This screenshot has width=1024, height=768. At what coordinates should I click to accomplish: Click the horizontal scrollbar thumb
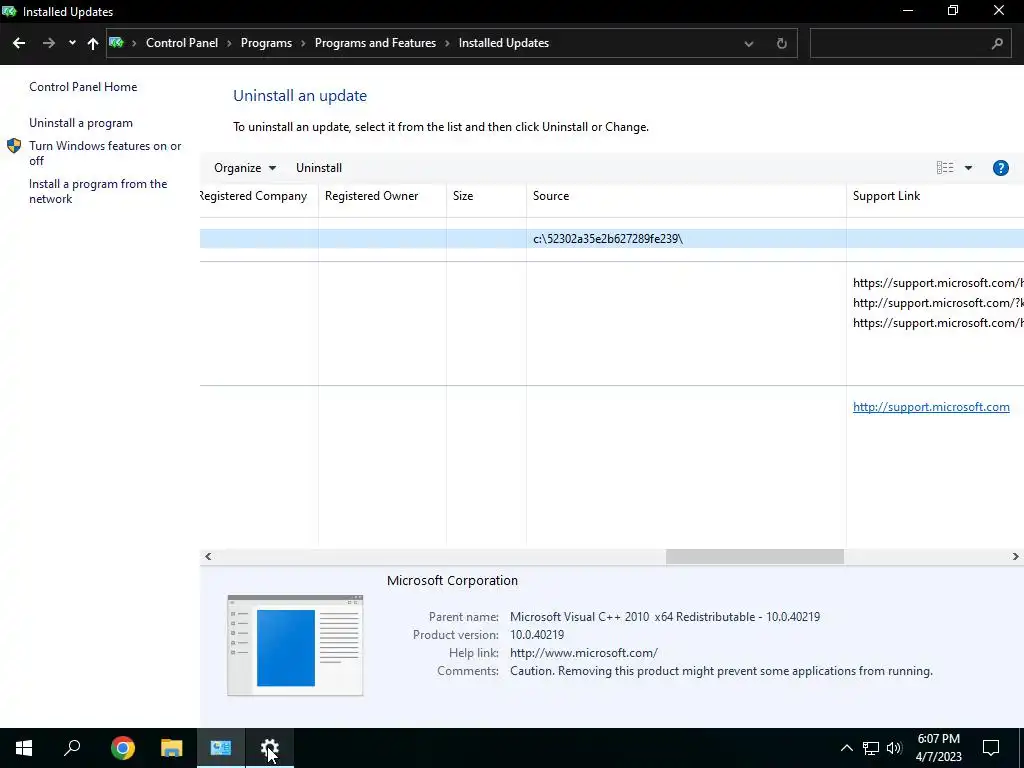[754, 556]
